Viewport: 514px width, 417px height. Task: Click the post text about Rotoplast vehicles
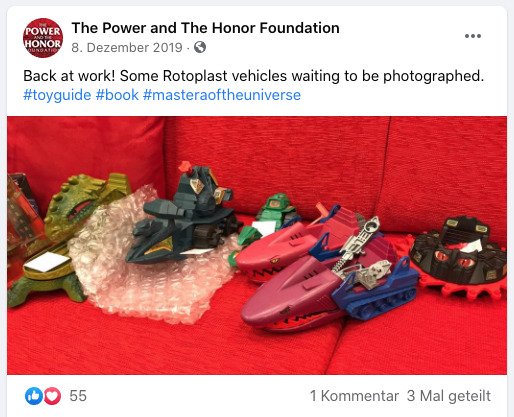(x=253, y=76)
